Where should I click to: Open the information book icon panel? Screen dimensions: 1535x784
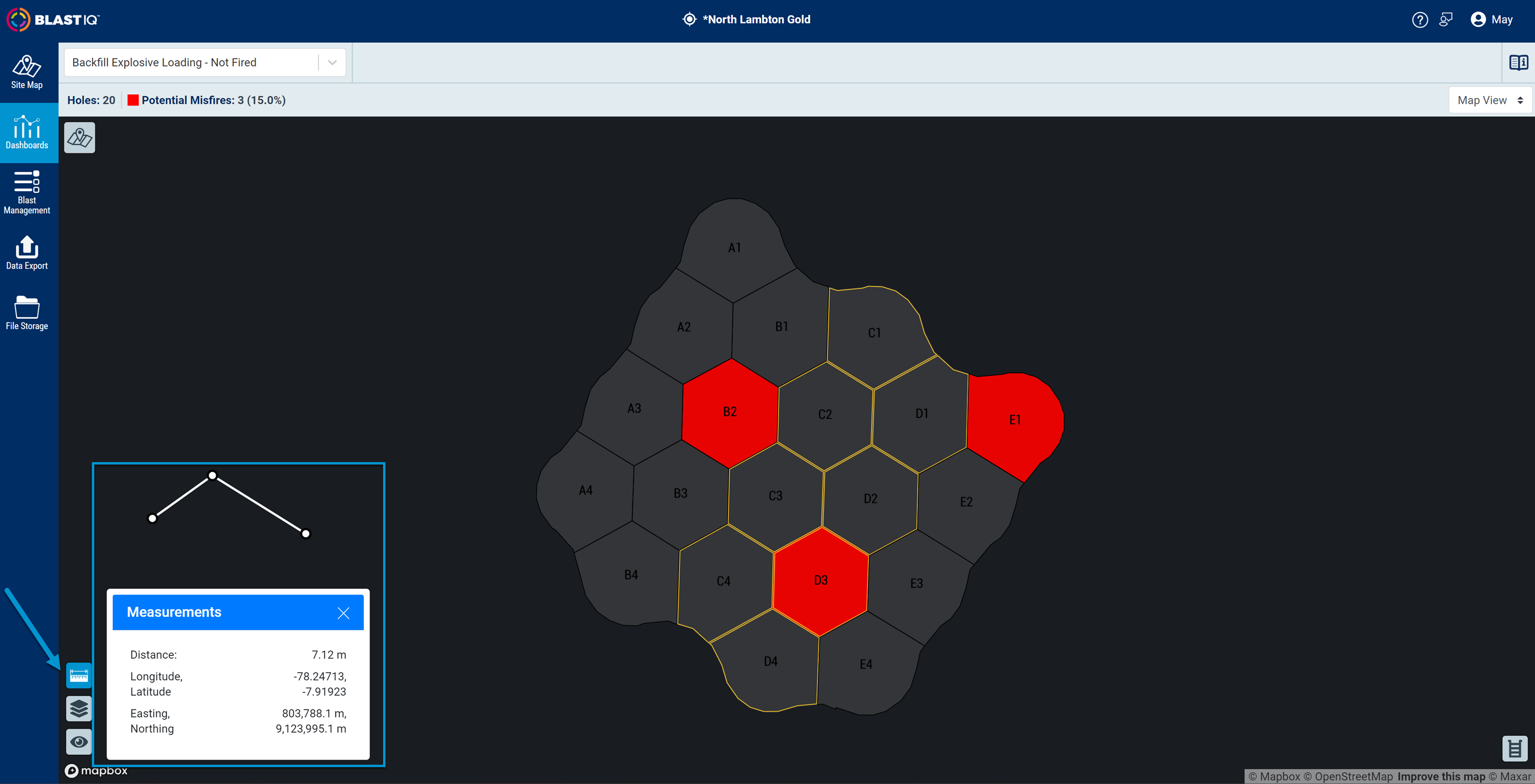point(1518,63)
